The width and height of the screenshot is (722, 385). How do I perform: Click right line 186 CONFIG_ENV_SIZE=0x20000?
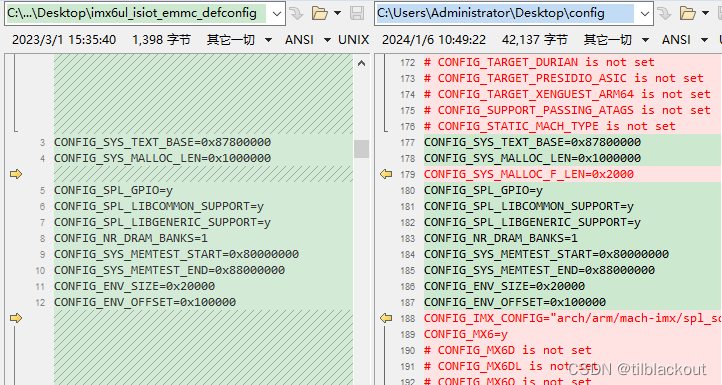[505, 286]
